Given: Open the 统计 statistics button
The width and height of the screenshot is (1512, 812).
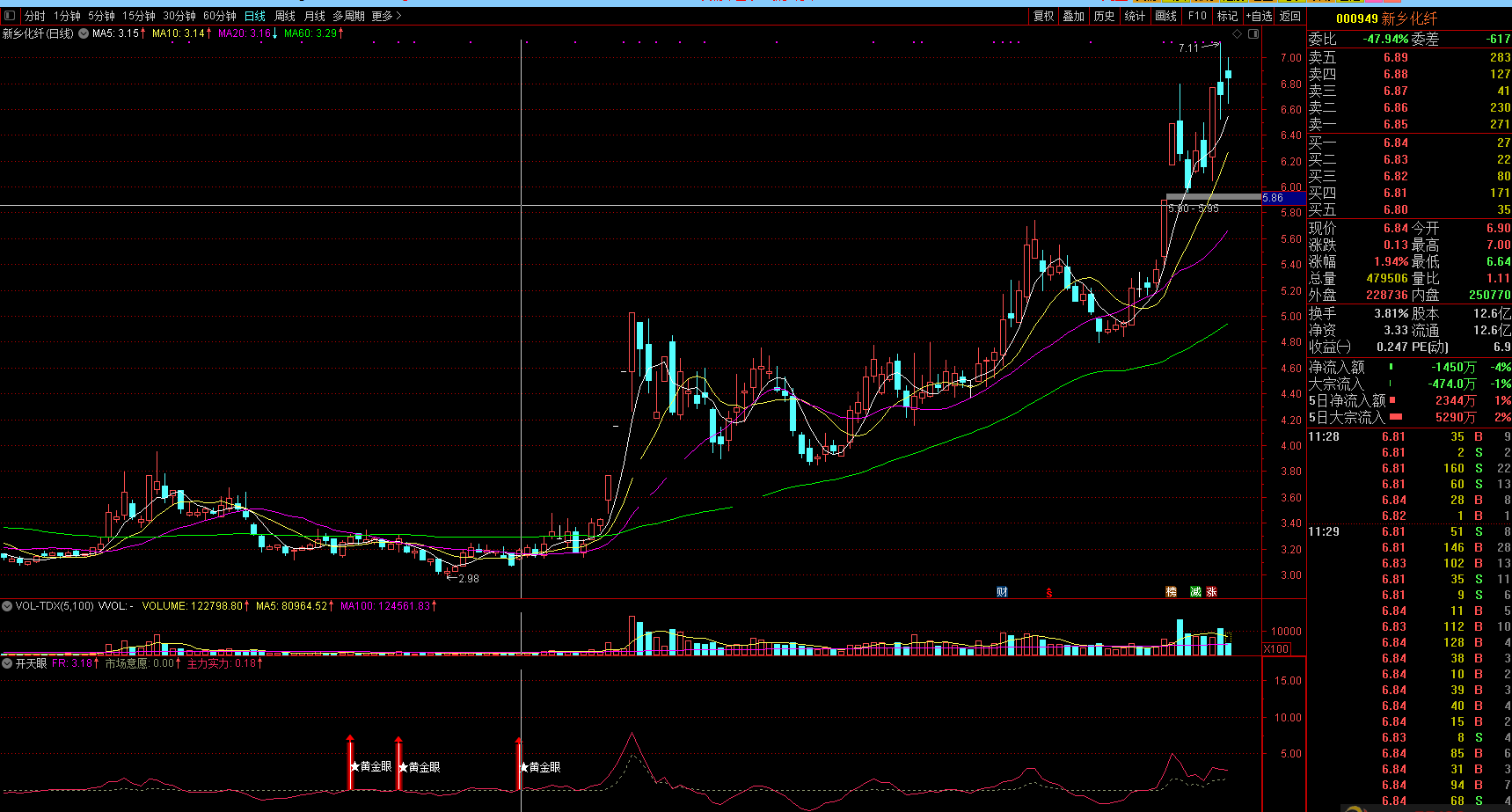Looking at the screenshot, I should (x=1136, y=16).
